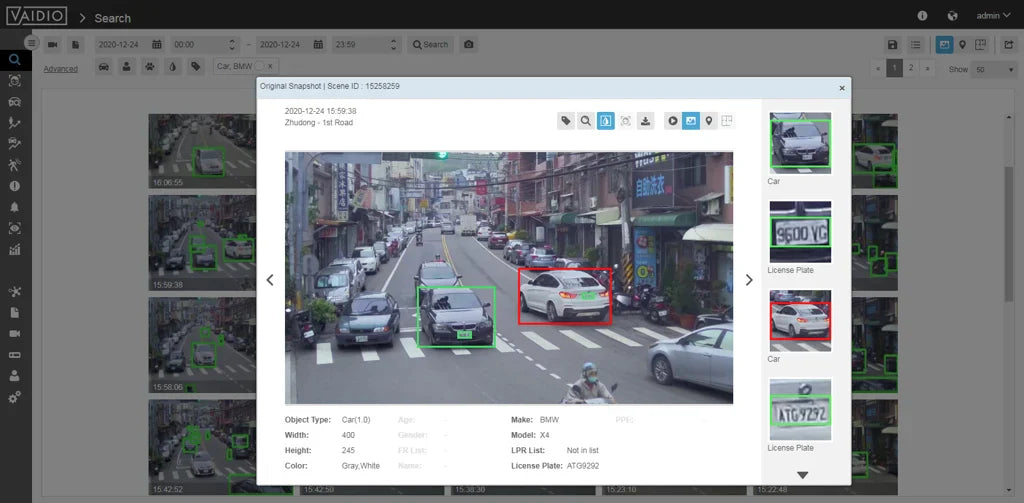
Task: Show snapshot location with map pin icon
Action: pos(709,121)
